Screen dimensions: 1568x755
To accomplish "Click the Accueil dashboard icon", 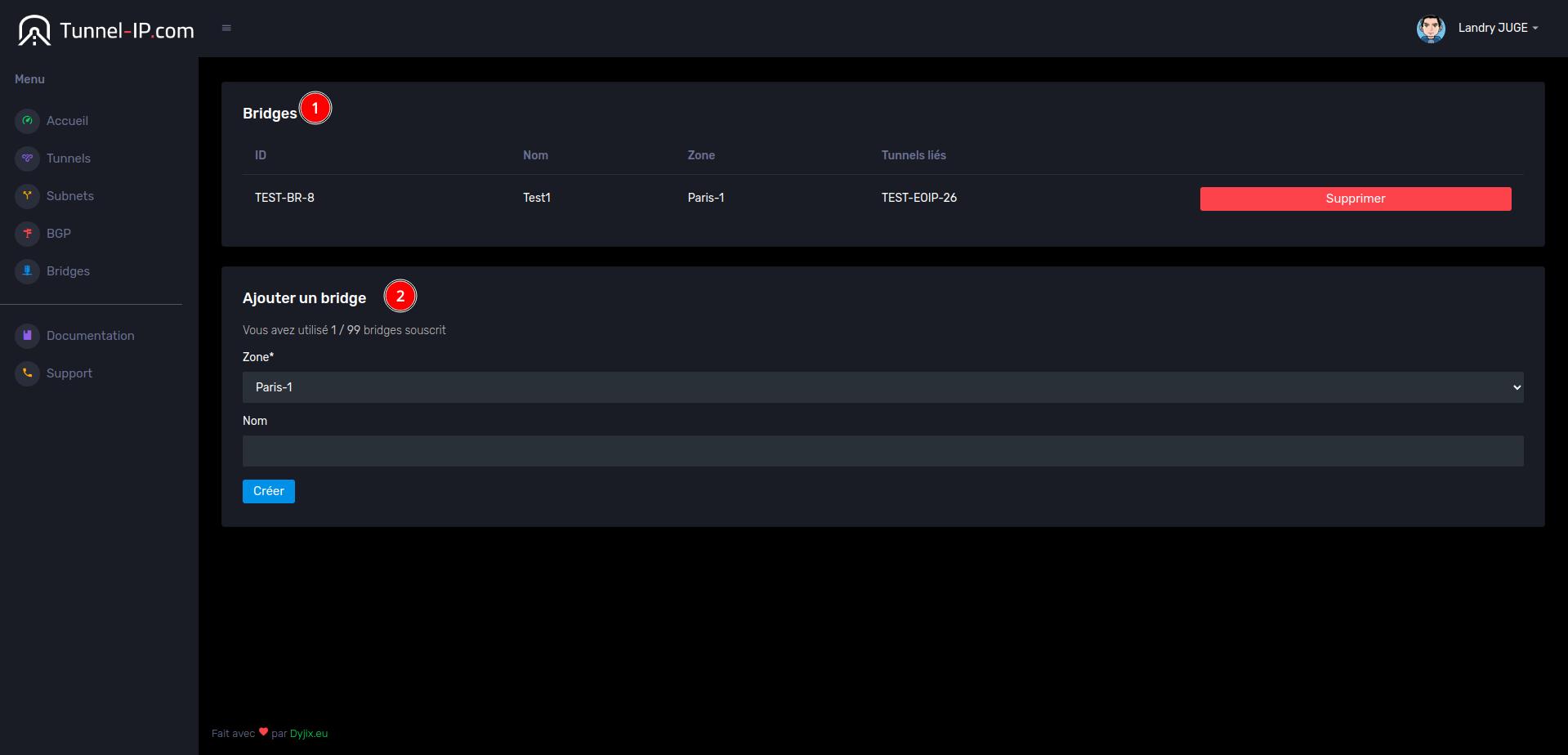I will click(x=27, y=121).
